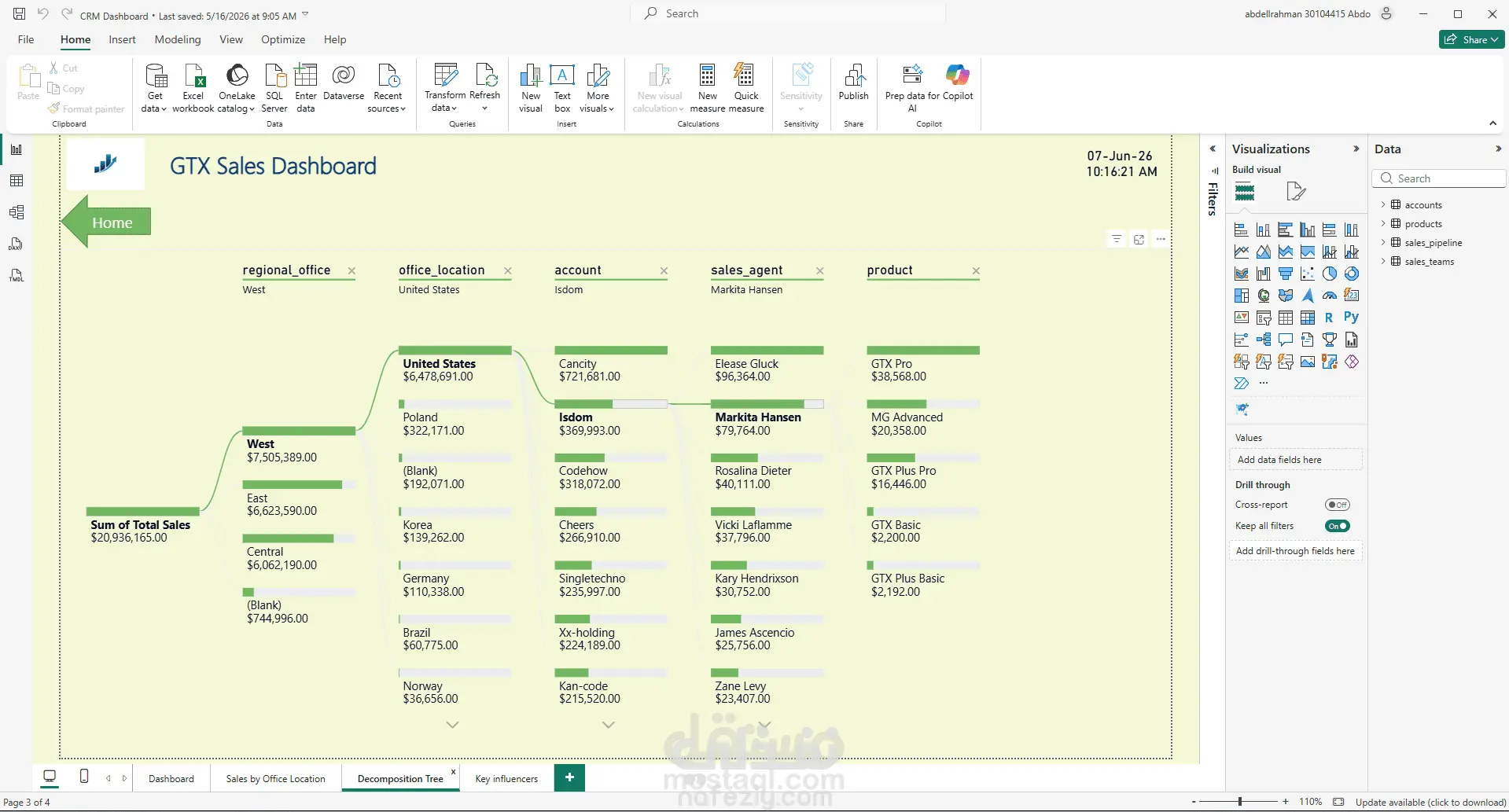Insert a Text box
Image resolution: width=1509 pixels, height=812 pixels.
click(x=562, y=87)
